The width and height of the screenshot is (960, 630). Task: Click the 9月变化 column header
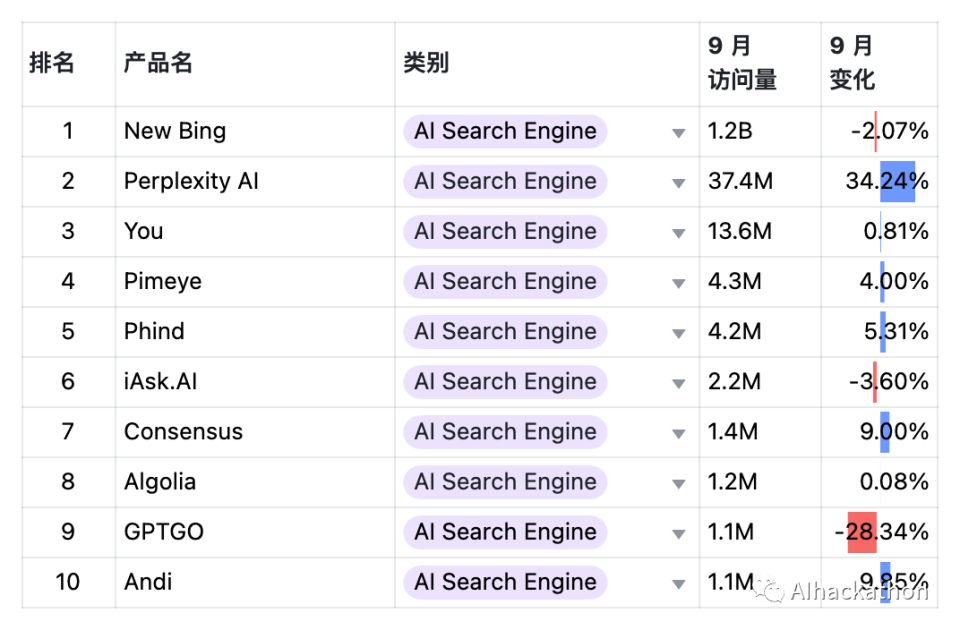coord(852,63)
